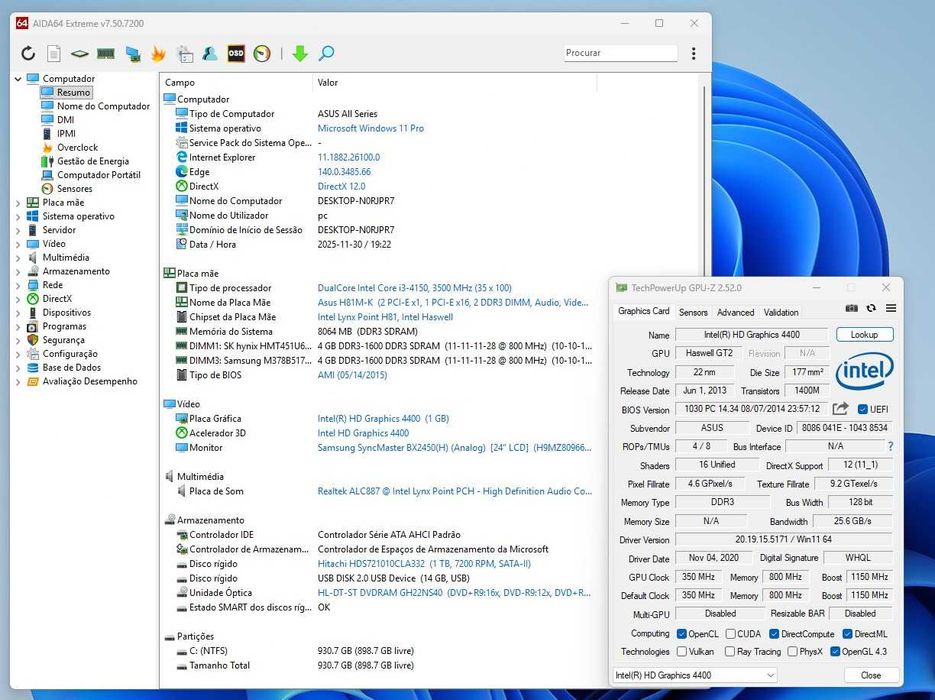Click the GPU-Z refresh icon
The image size is (935, 700).
[871, 308]
